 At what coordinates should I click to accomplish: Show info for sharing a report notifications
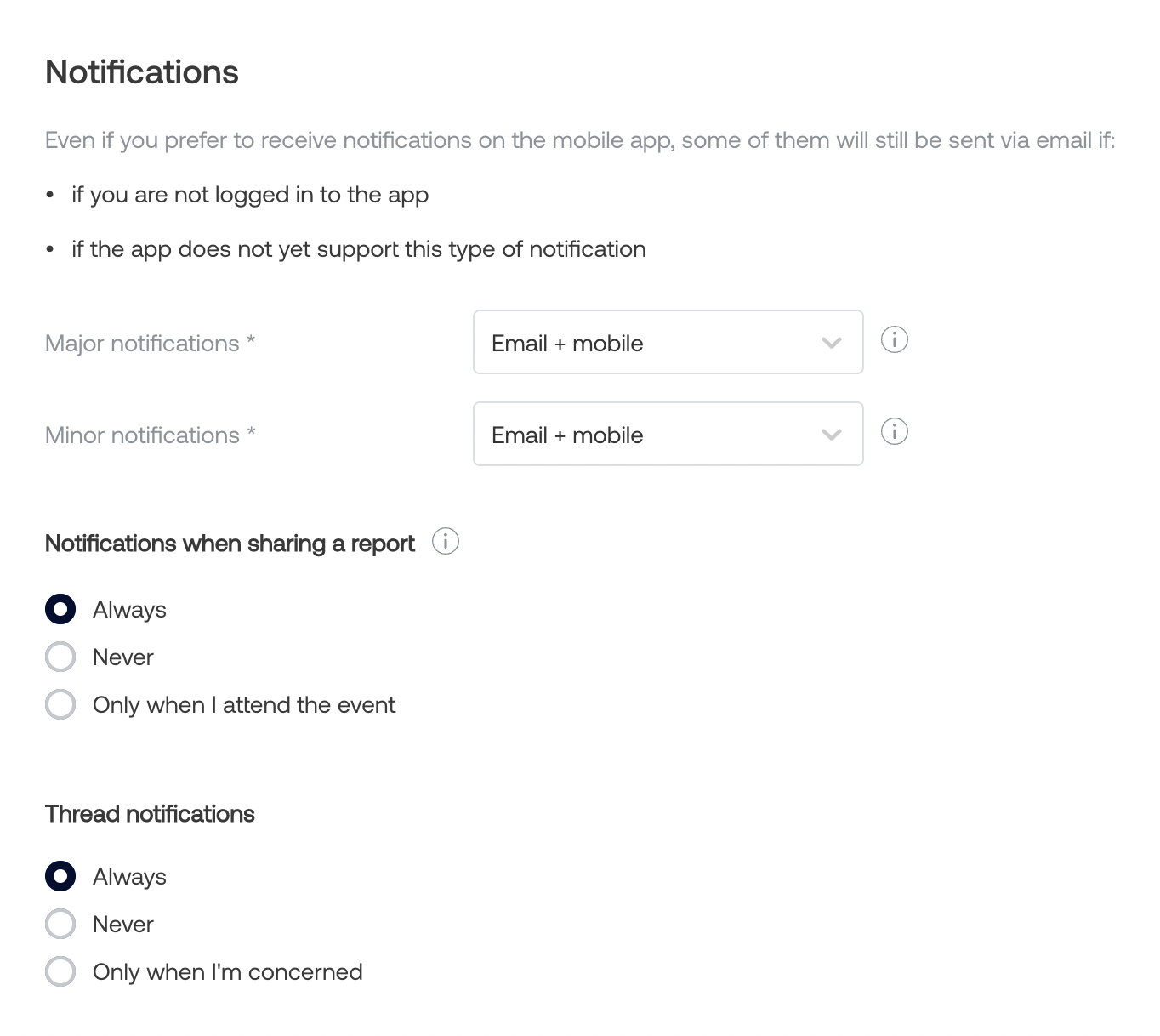445,542
